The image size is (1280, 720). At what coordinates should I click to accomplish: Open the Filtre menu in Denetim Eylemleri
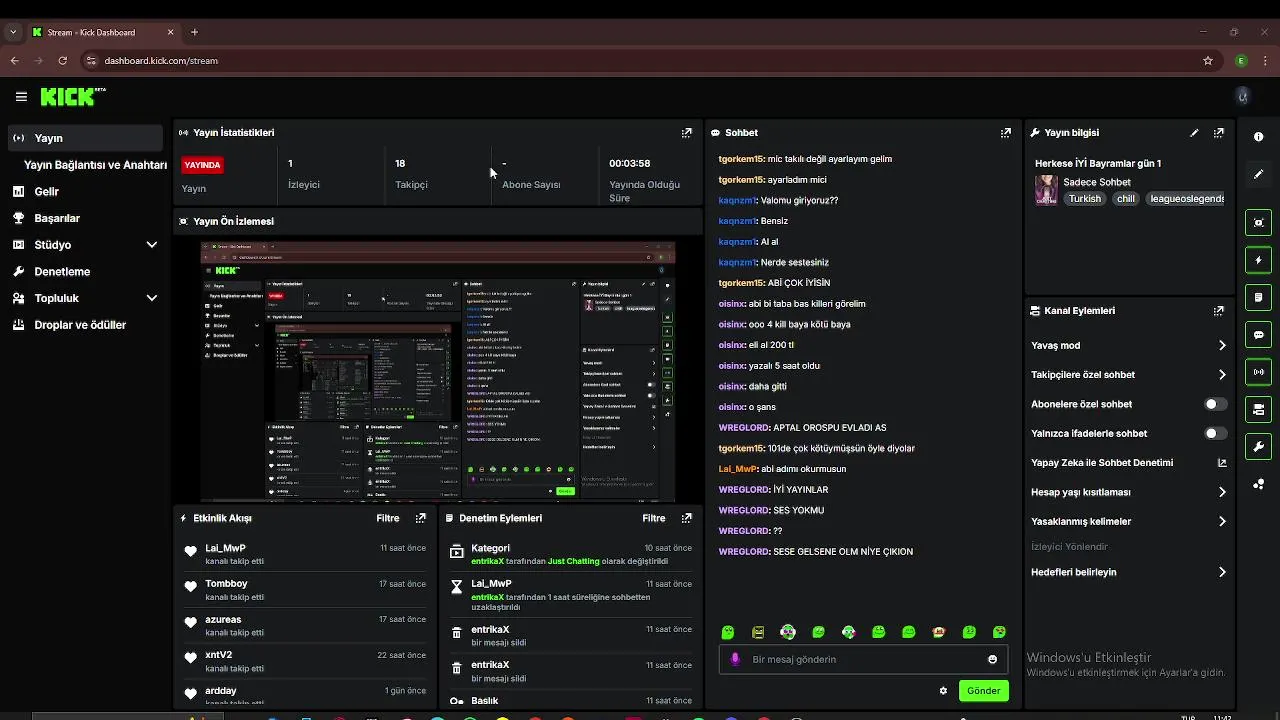click(x=654, y=518)
